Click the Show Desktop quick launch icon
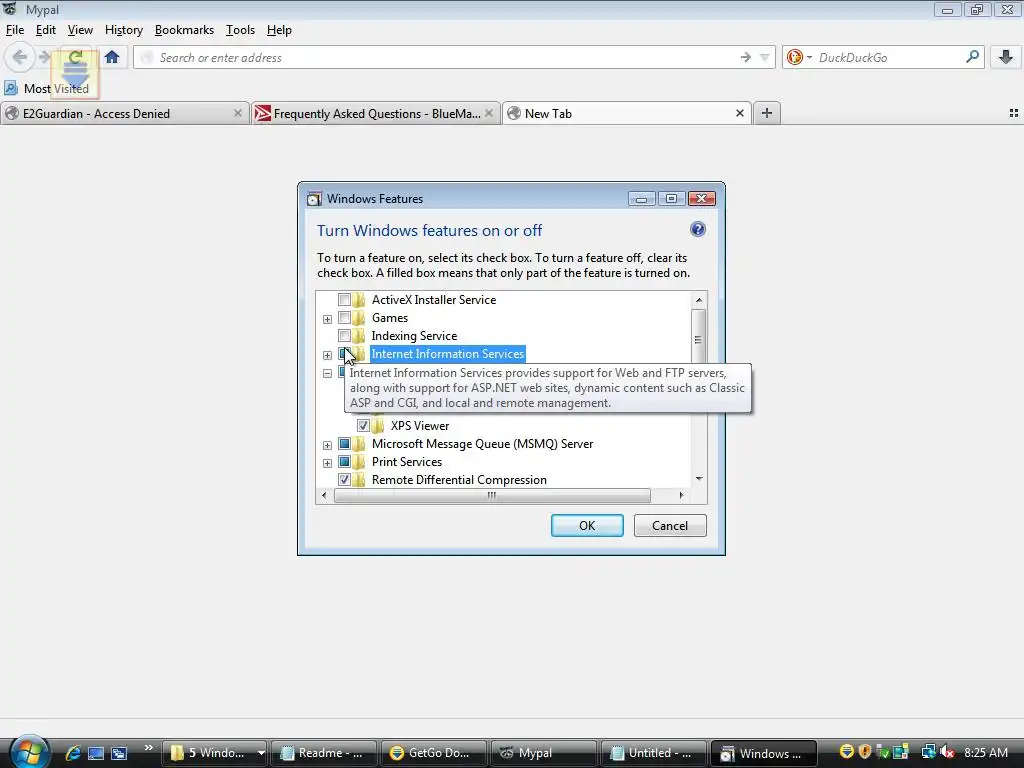The height and width of the screenshot is (768, 1024). [x=96, y=753]
